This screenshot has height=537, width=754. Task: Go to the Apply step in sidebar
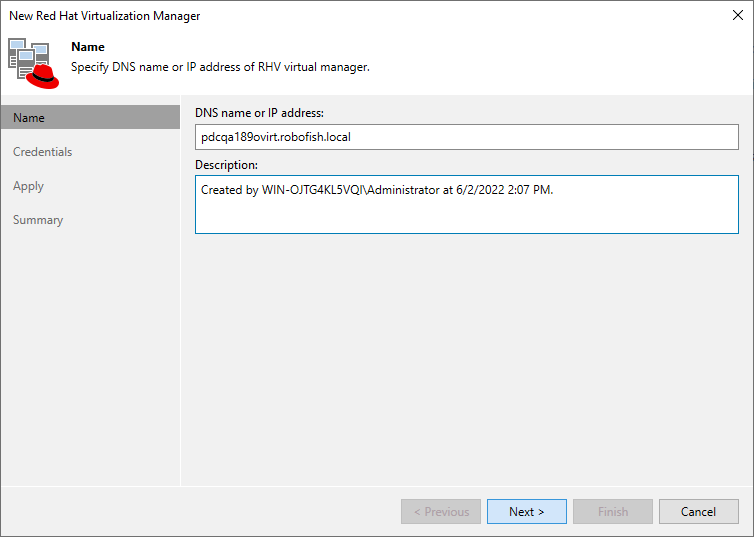point(28,186)
